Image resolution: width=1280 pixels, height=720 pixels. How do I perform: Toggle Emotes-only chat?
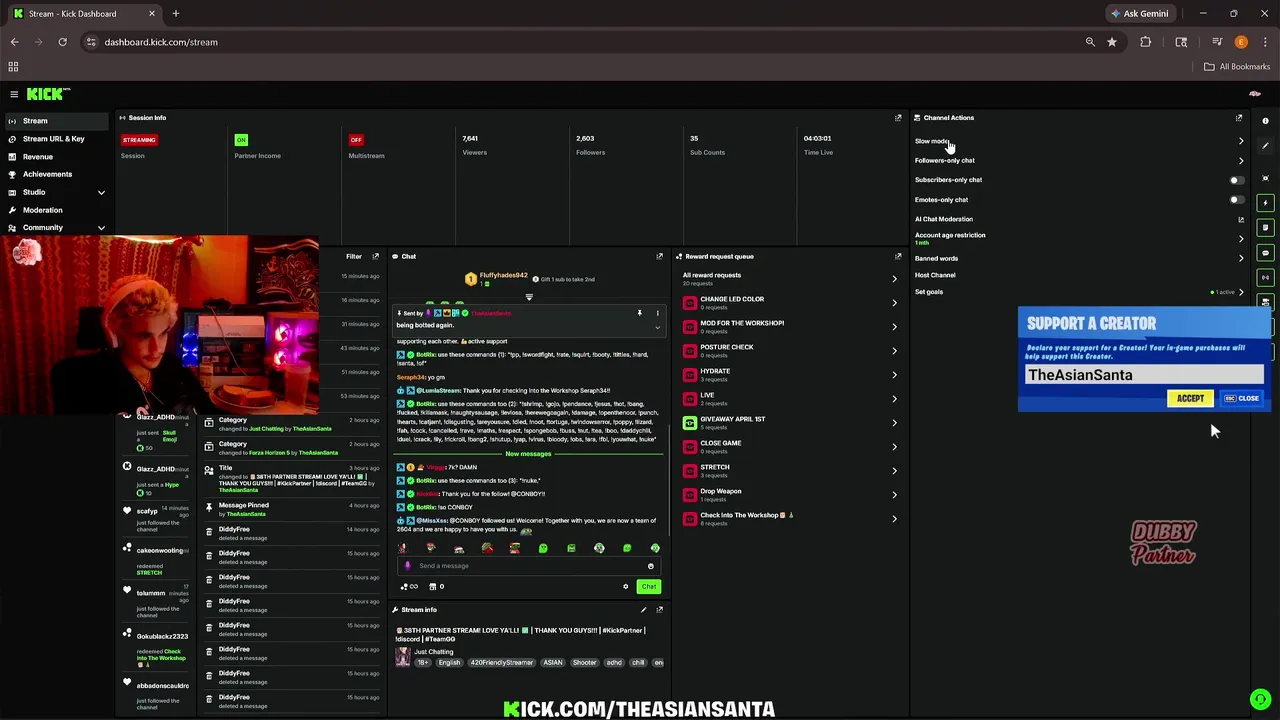pyautogui.click(x=1237, y=200)
